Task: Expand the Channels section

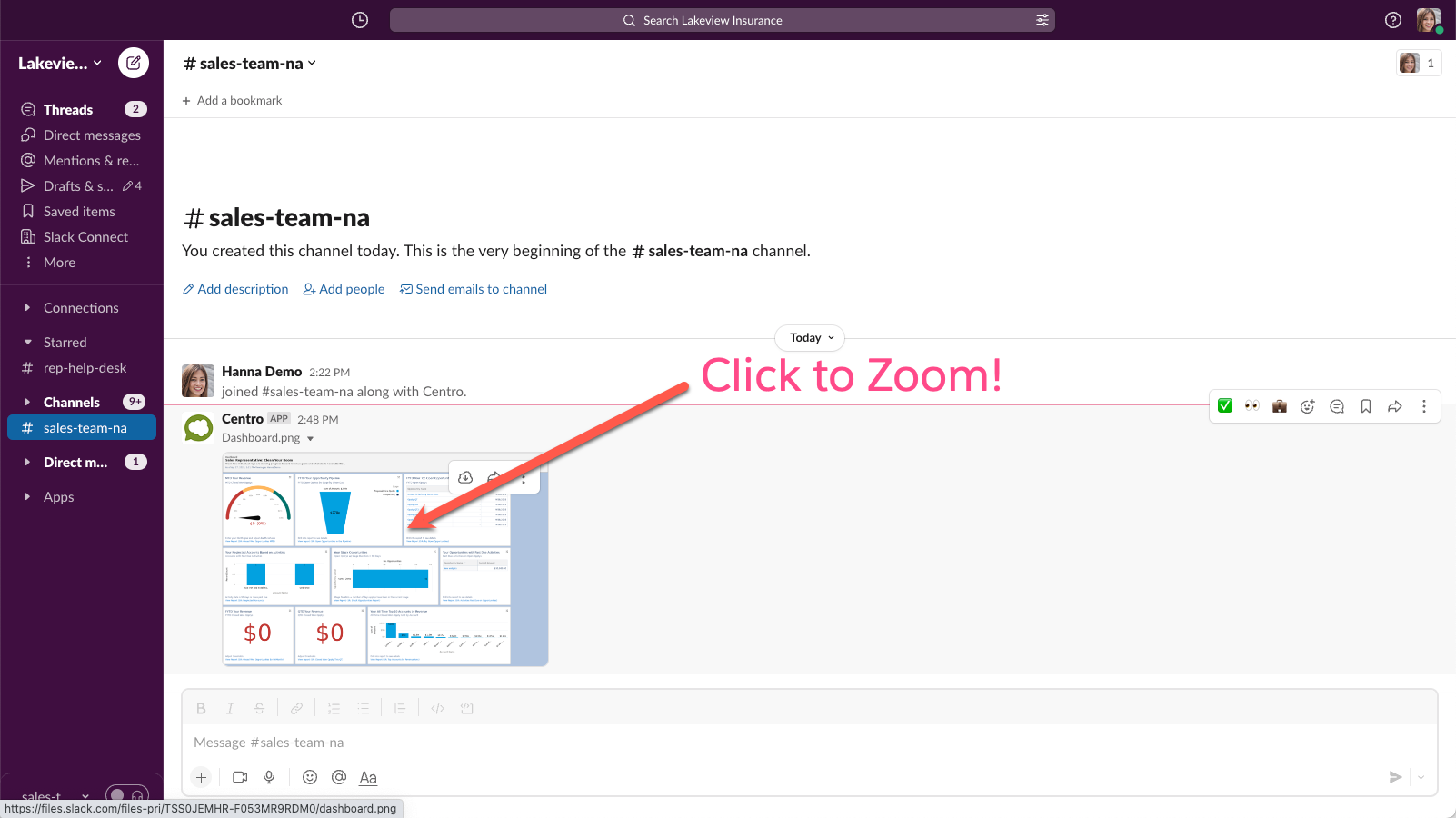Action: point(27,402)
